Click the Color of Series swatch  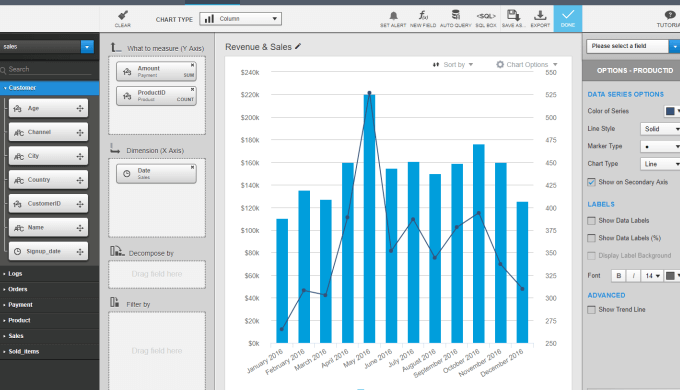[x=670, y=111]
